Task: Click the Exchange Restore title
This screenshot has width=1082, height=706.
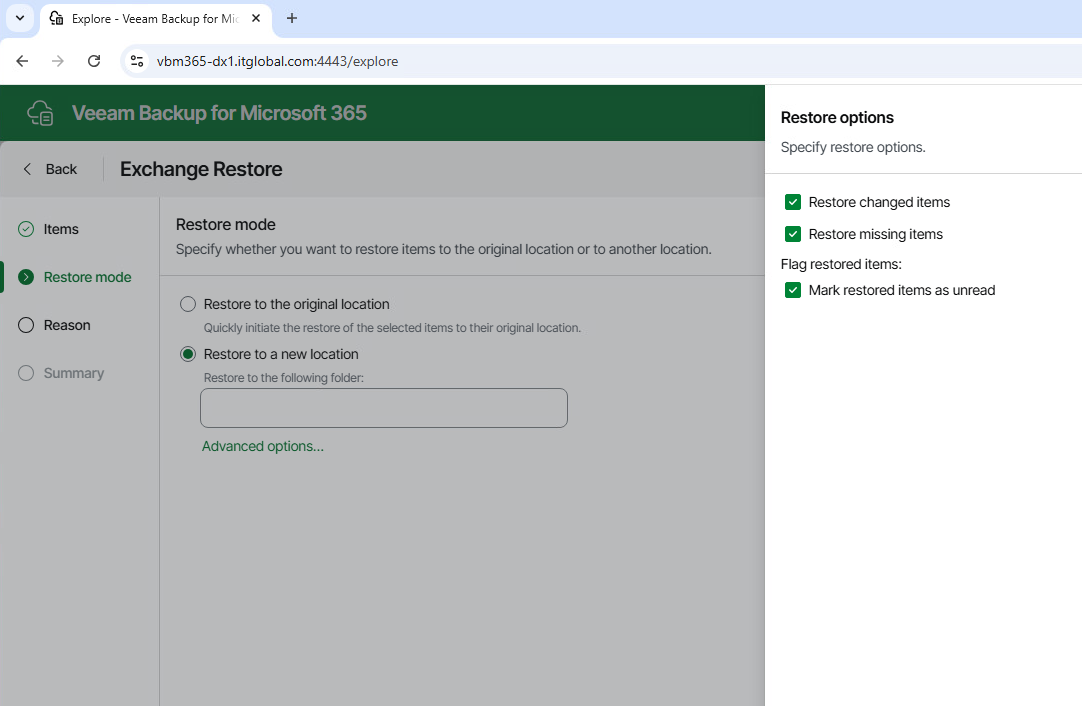Action: click(x=201, y=169)
